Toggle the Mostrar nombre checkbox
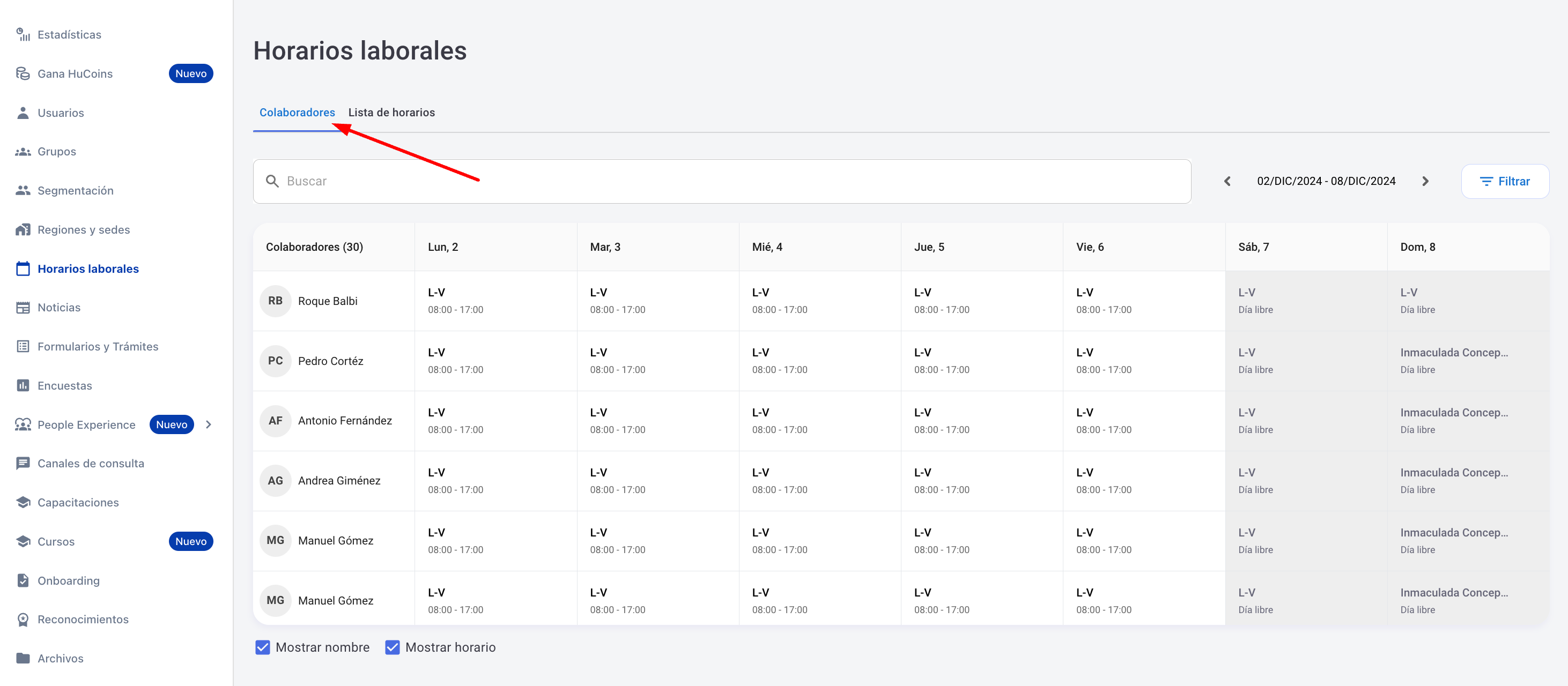 click(x=262, y=648)
